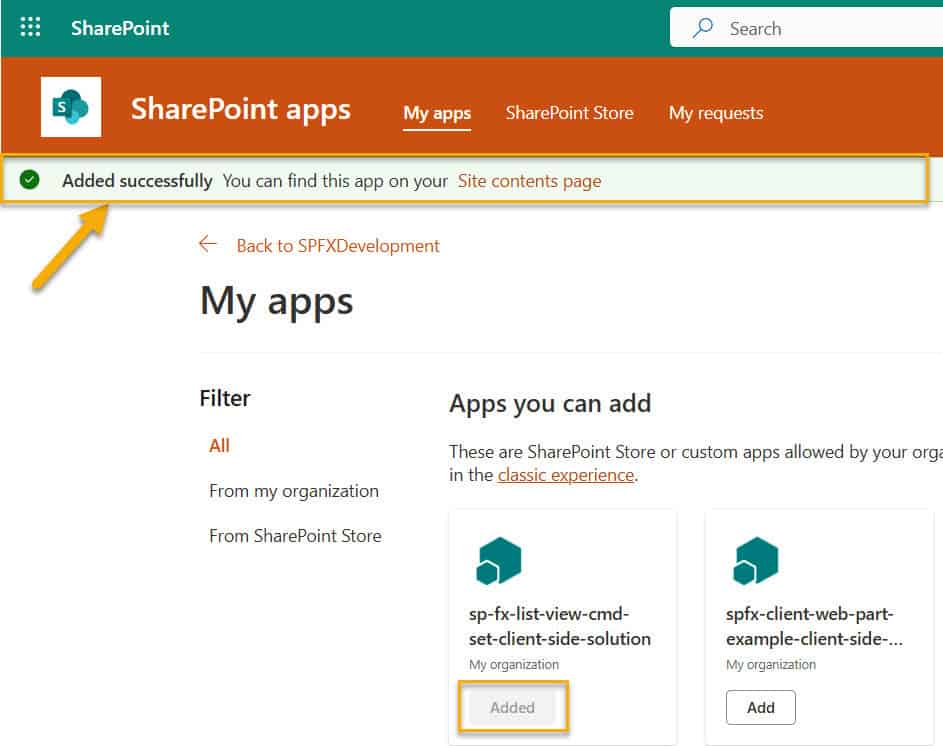The width and height of the screenshot is (943, 746).
Task: Click the 'Apps you can add' heading
Action: point(550,403)
